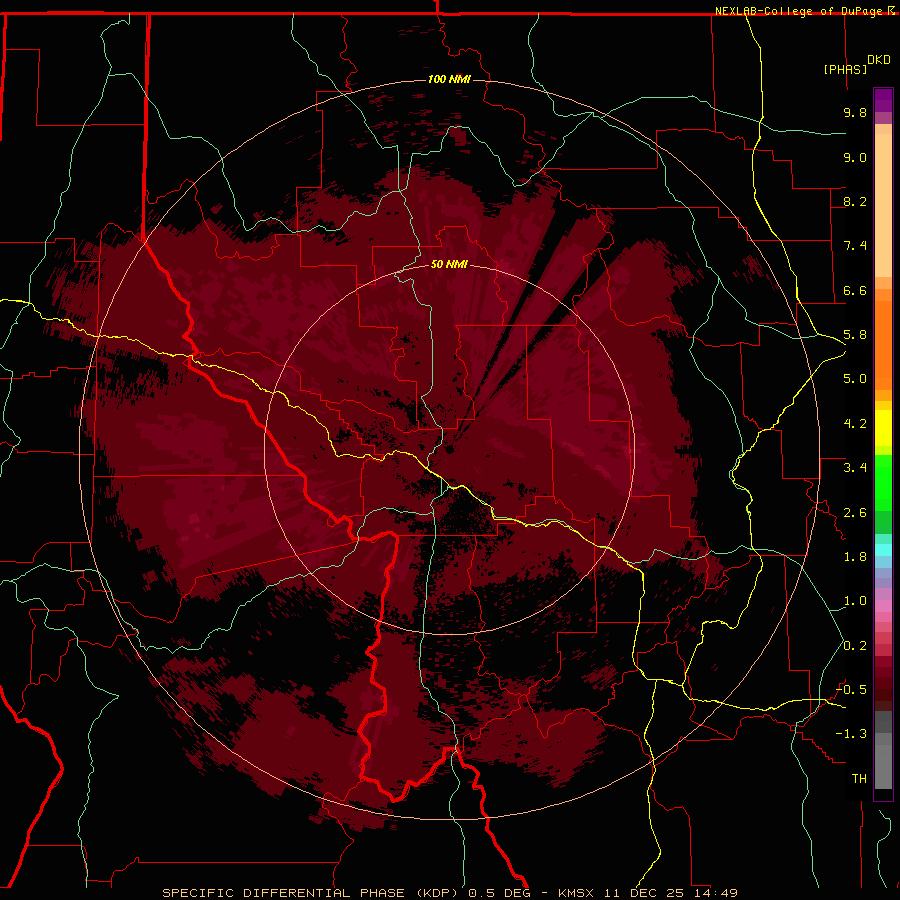This screenshot has width=900, height=900.
Task: Click the 100 NMI range ring label
Action: tap(449, 79)
